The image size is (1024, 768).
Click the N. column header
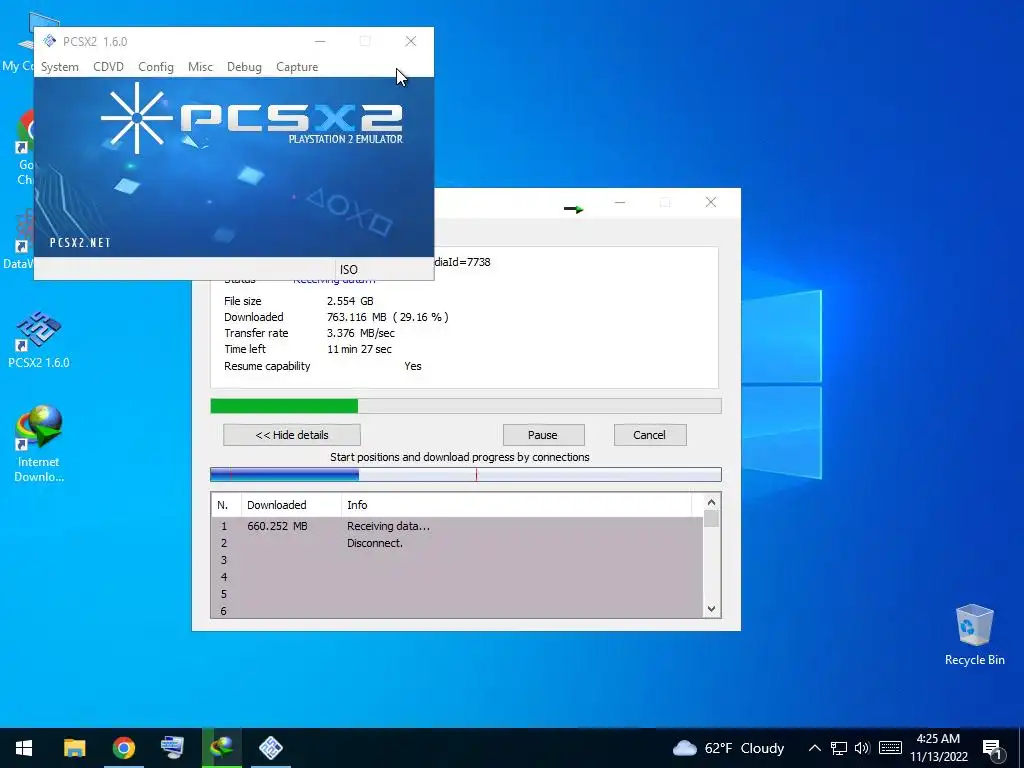pos(226,505)
